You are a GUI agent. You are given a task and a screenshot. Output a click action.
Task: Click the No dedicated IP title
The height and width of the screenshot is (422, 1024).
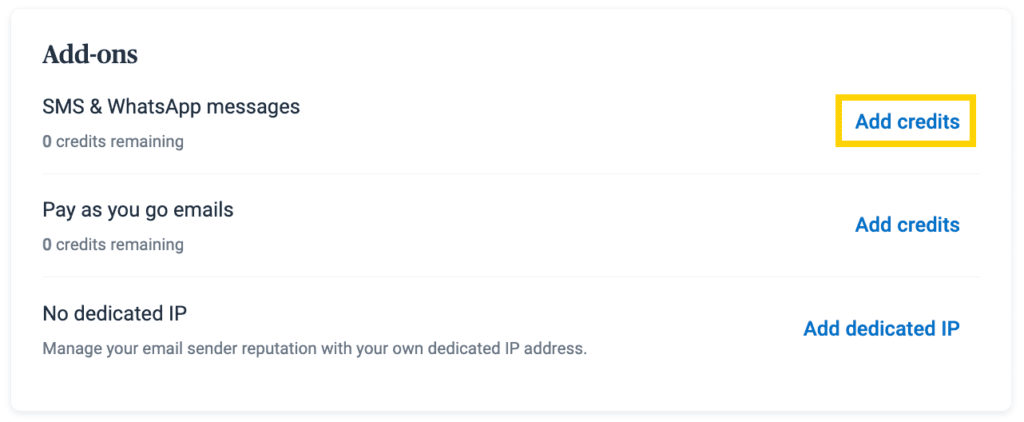pyautogui.click(x=115, y=314)
